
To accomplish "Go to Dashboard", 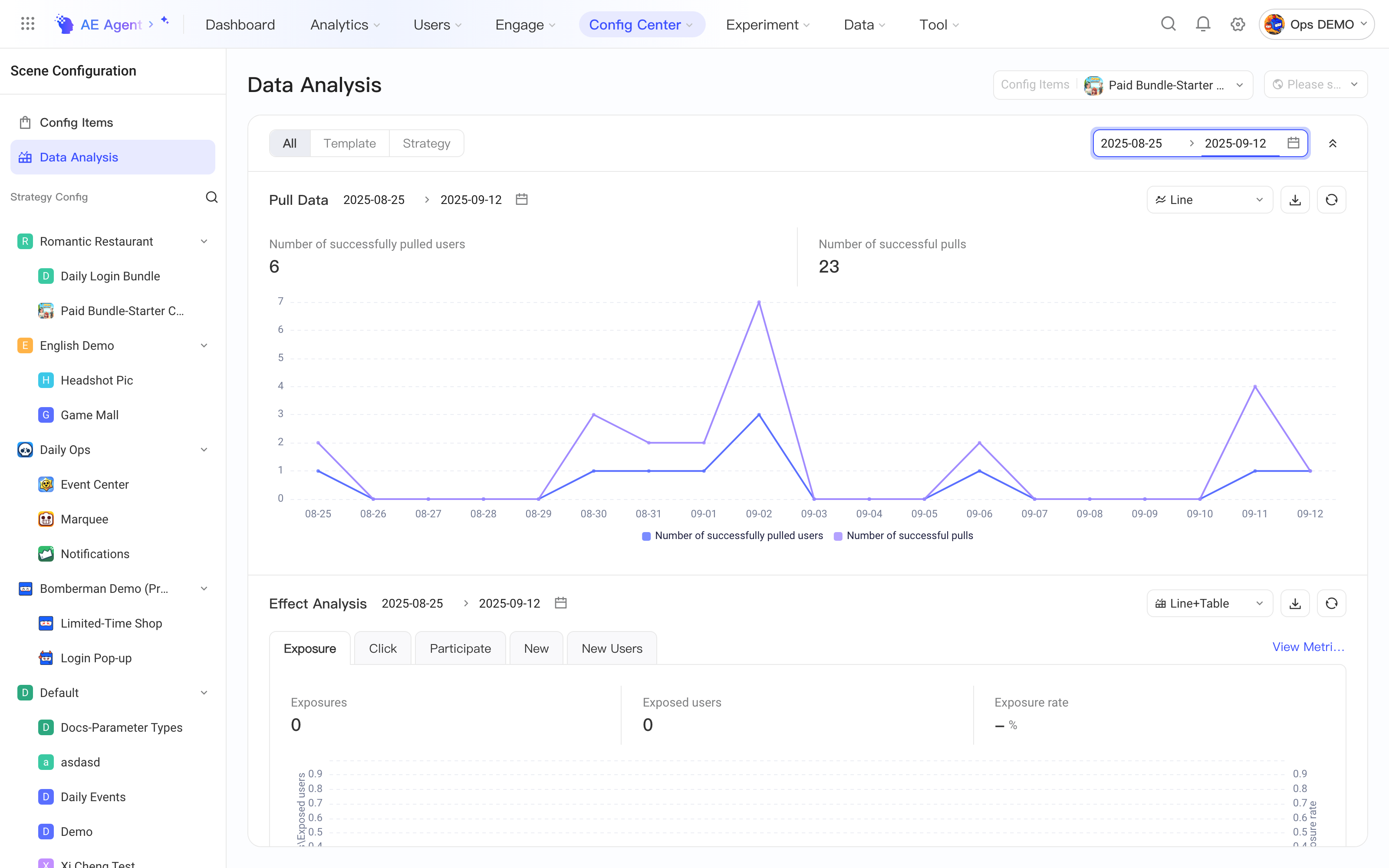I will (x=240, y=25).
